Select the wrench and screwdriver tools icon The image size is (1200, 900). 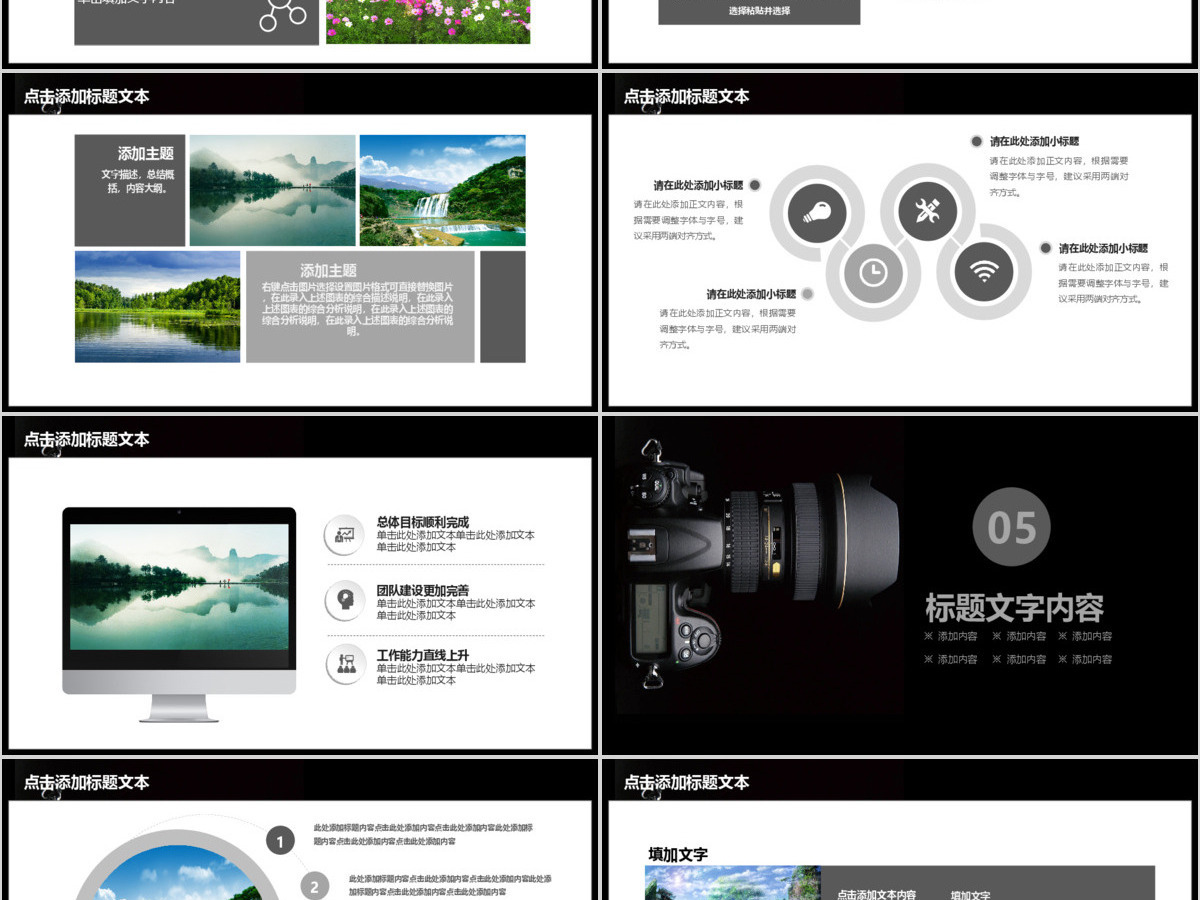click(927, 211)
